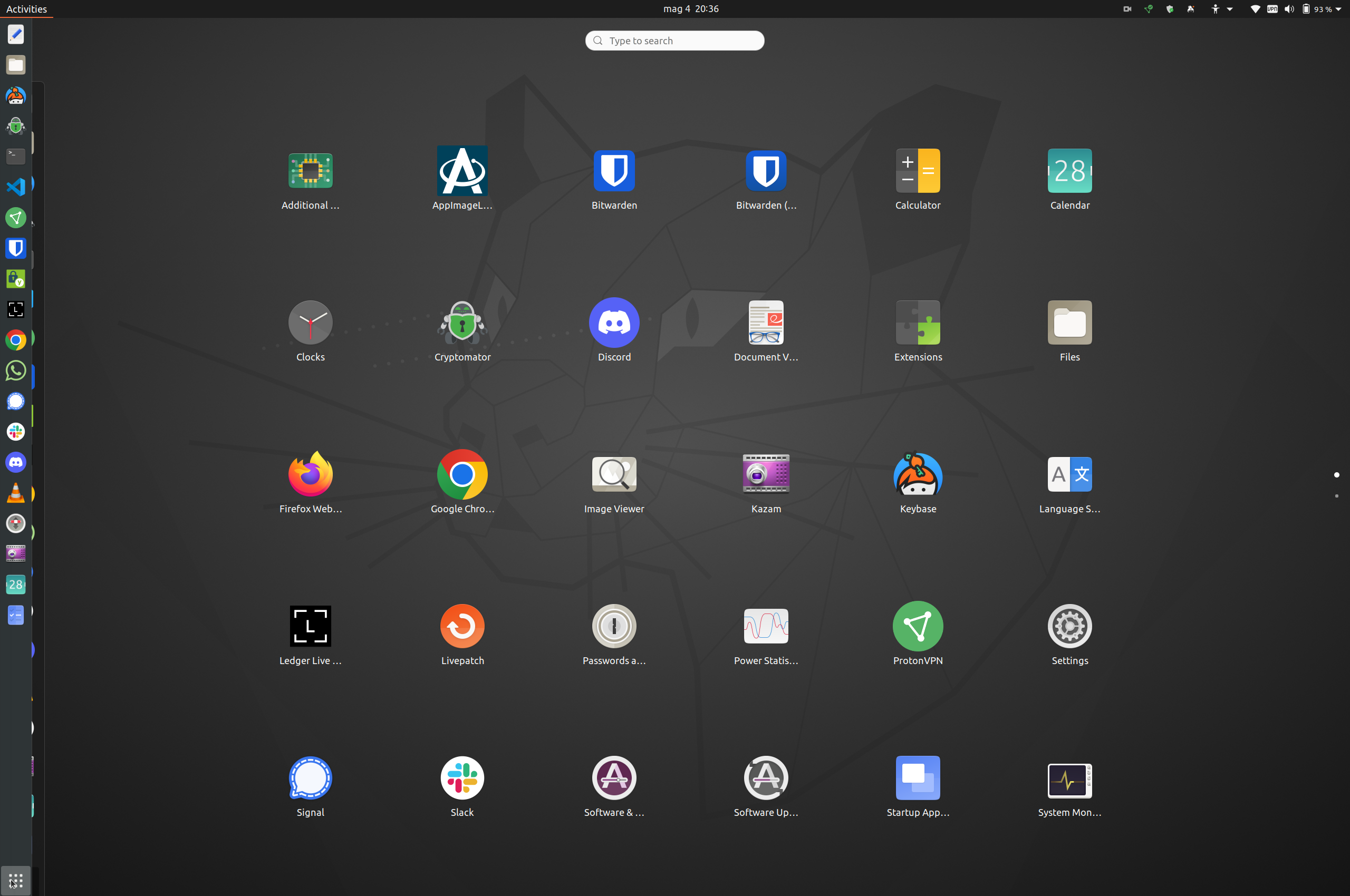Open Google Chrome from the grid
The height and width of the screenshot is (896, 1350).
462,474
